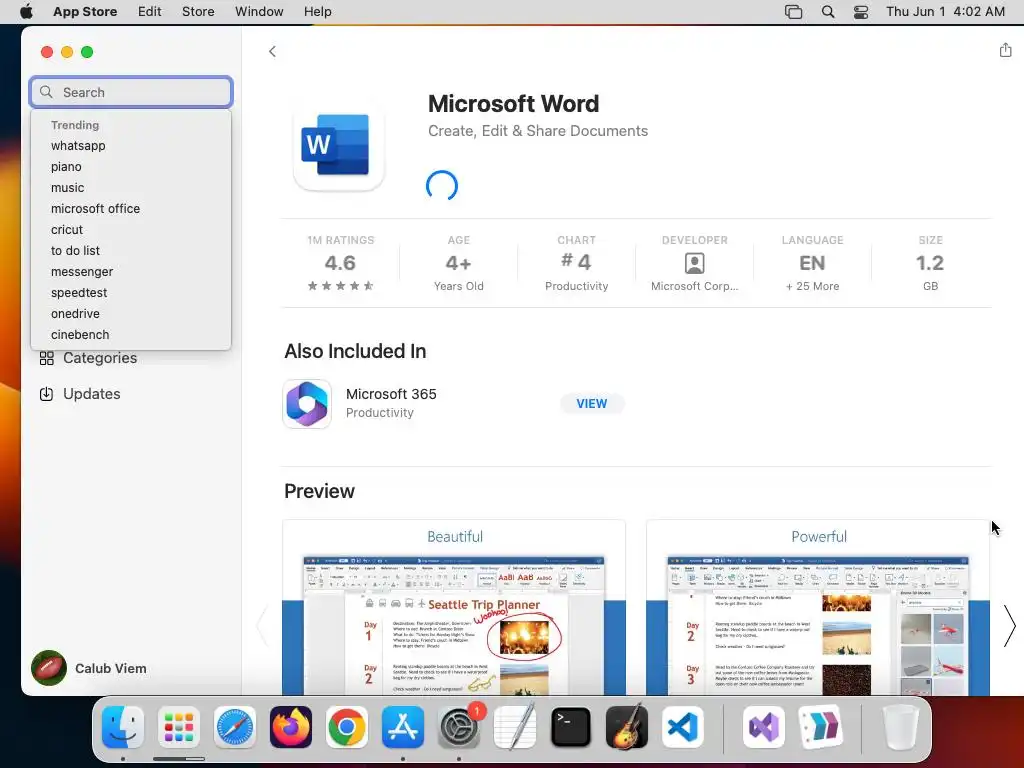This screenshot has width=1024, height=768.
Task: Launch GarageBand from the dock
Action: (627, 727)
